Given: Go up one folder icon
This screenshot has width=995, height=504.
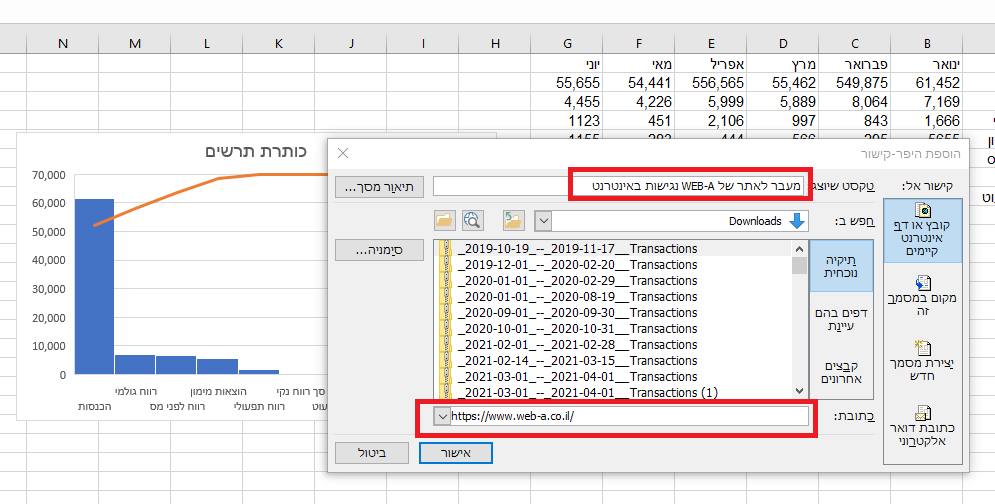Looking at the screenshot, I should (513, 221).
